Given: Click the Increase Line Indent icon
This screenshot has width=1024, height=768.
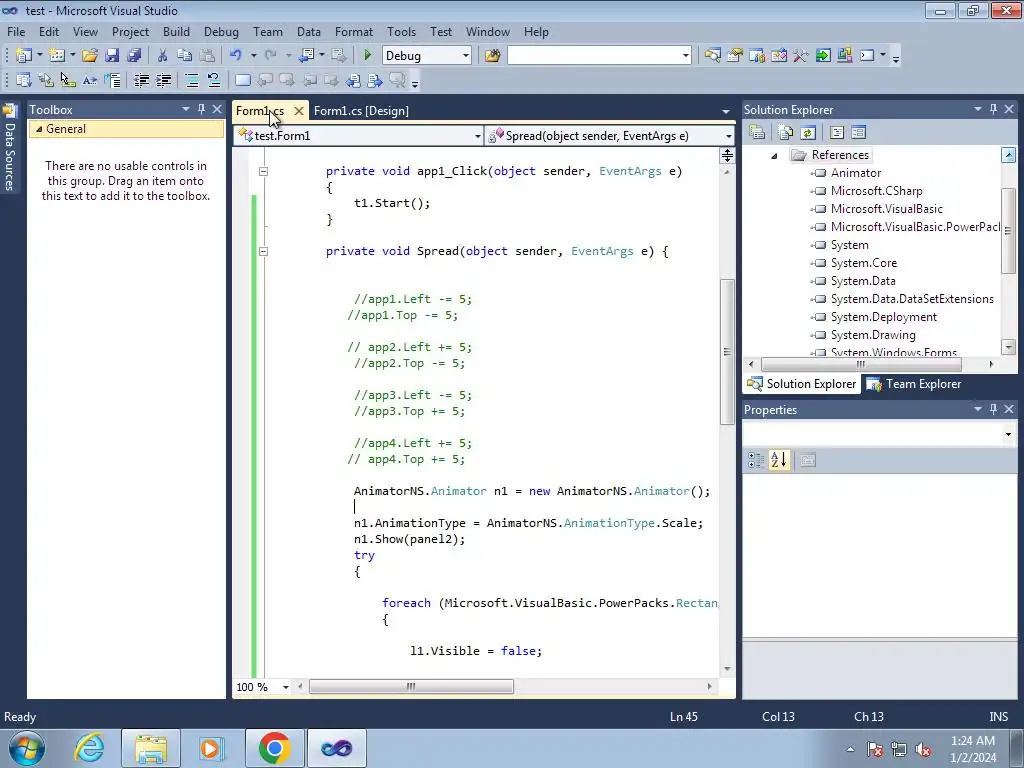Looking at the screenshot, I should (163, 80).
